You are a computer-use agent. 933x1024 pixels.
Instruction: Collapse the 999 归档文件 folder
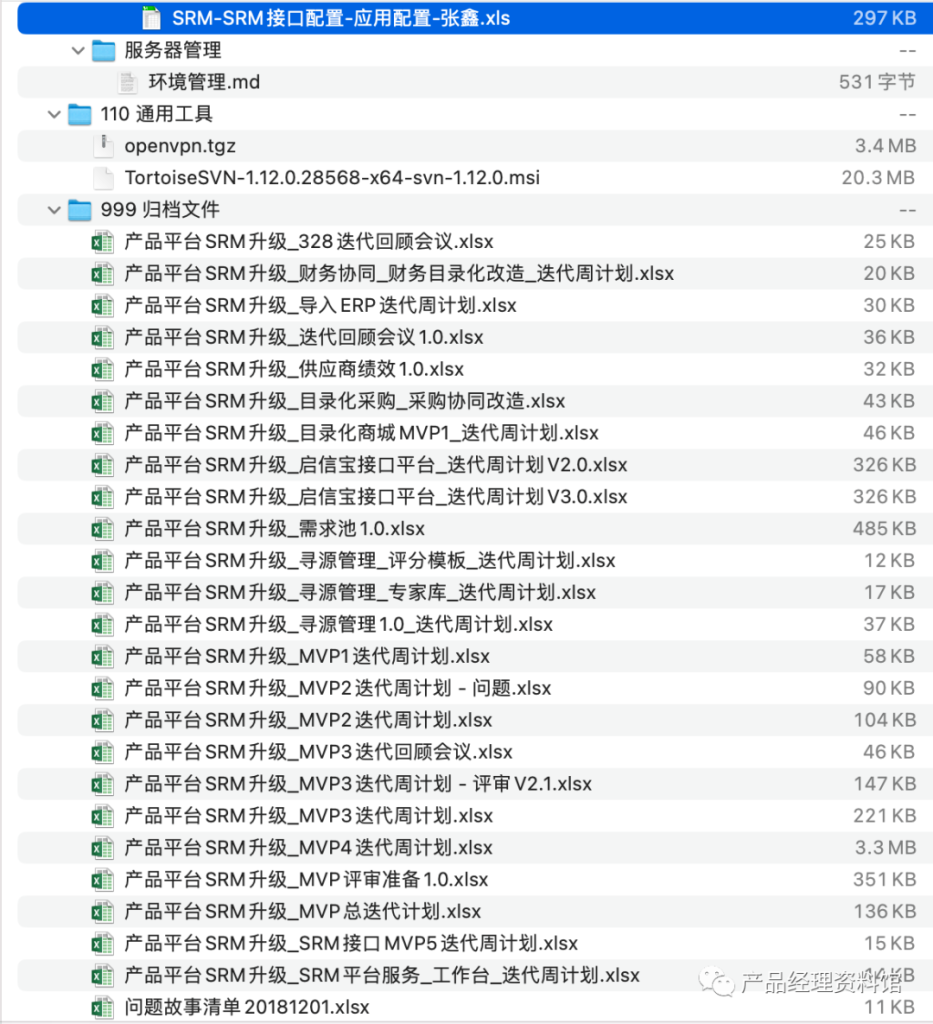click(x=54, y=210)
